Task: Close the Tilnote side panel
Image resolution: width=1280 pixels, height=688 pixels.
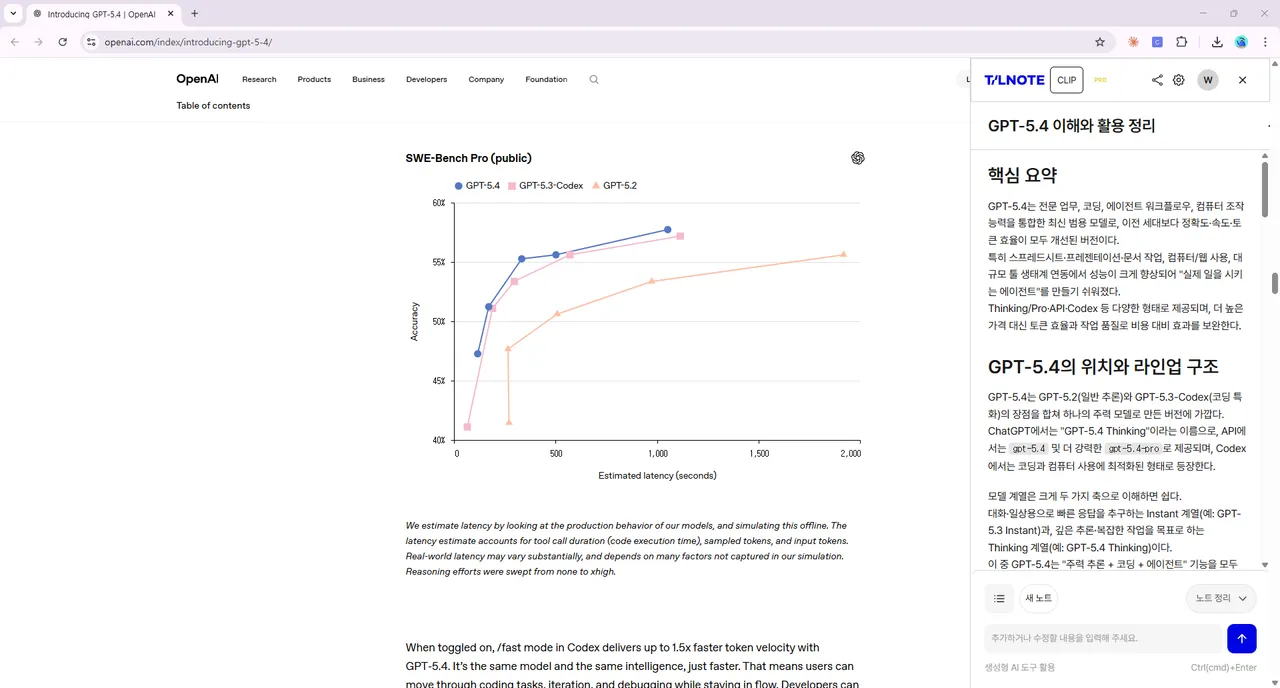Action: [x=1243, y=80]
